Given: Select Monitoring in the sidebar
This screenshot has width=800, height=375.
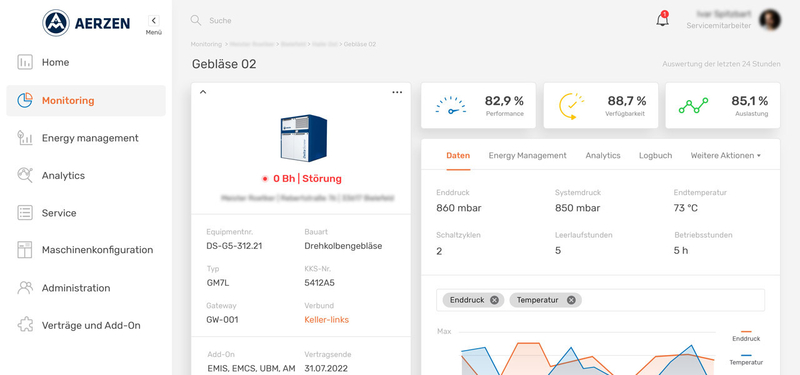Looking at the screenshot, I should 86,101.
